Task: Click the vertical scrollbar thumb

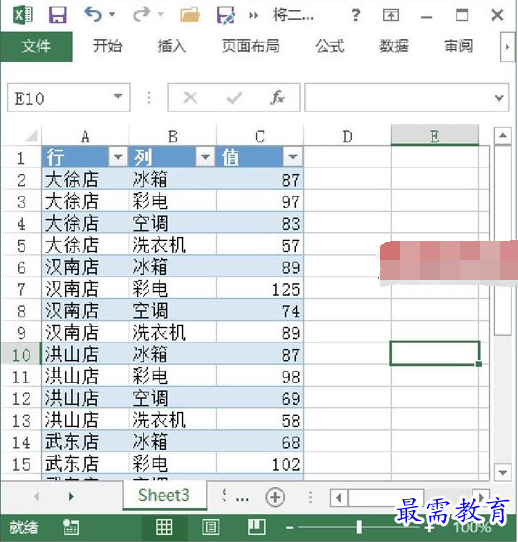Action: pyautogui.click(x=503, y=240)
